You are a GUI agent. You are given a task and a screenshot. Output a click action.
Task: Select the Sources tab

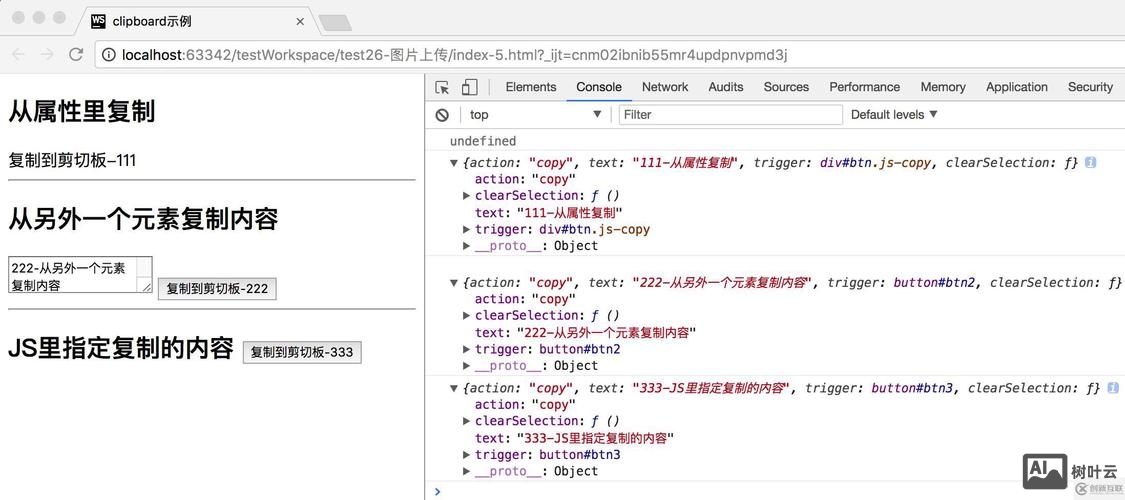786,87
